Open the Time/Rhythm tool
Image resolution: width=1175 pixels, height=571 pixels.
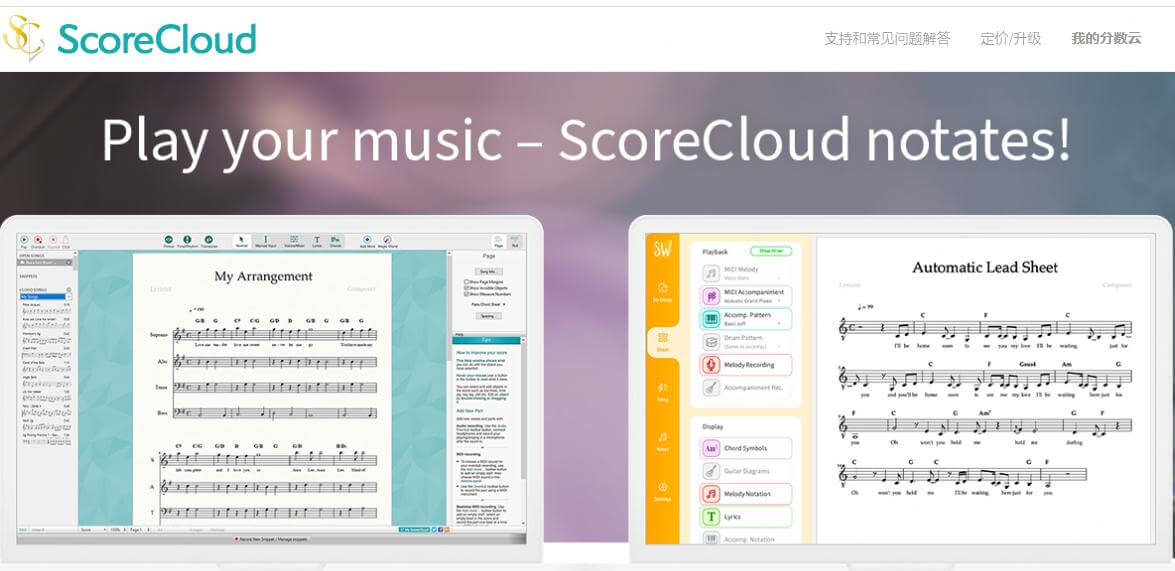tap(187, 240)
